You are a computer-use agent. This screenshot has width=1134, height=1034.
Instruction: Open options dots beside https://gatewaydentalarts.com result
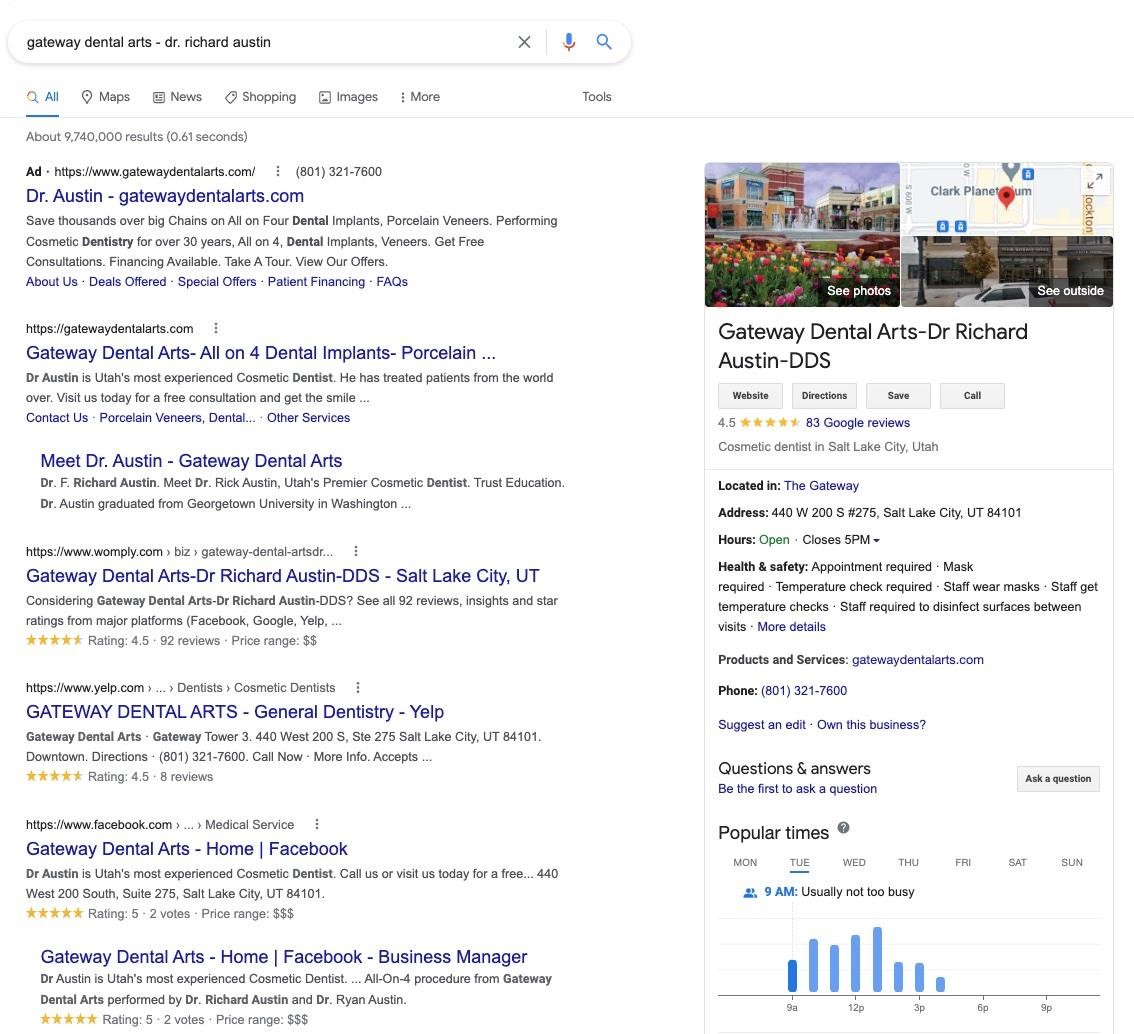pyautogui.click(x=216, y=328)
